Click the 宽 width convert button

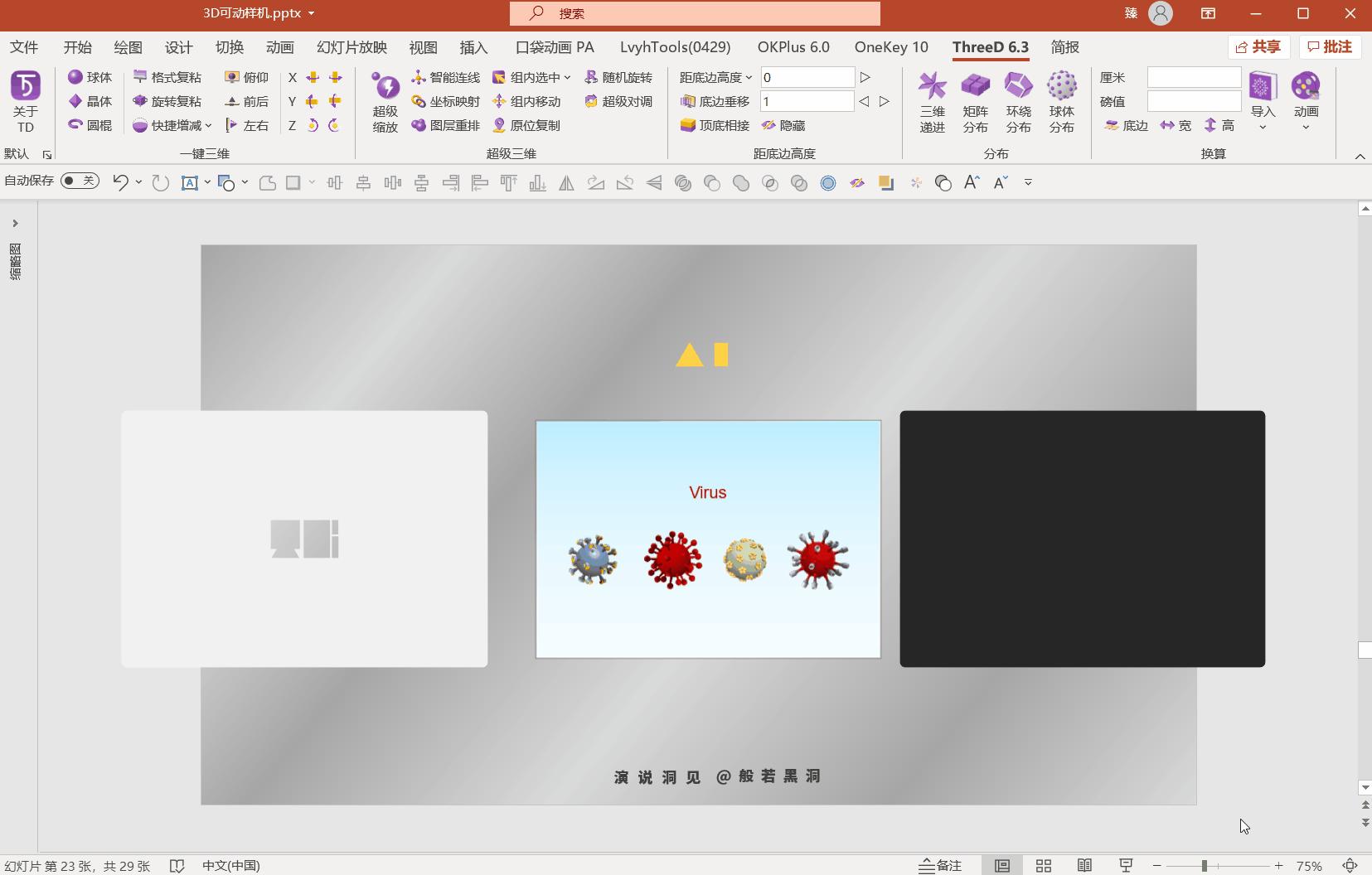(1176, 125)
